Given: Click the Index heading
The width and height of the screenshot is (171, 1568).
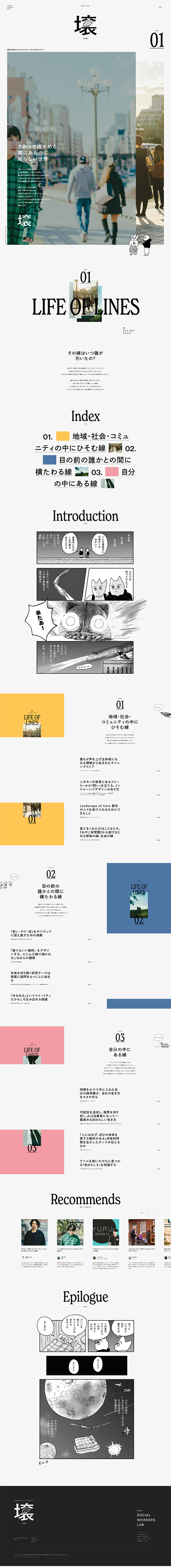Looking at the screenshot, I should click(x=85, y=416).
